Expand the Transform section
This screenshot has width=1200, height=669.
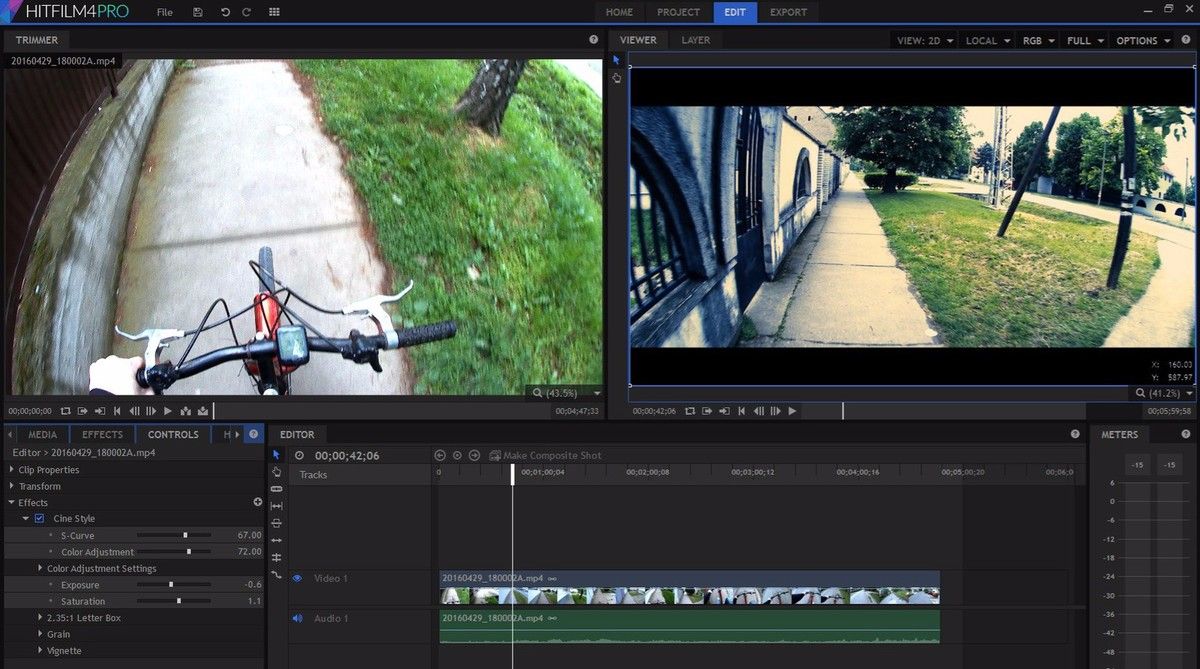pos(12,486)
